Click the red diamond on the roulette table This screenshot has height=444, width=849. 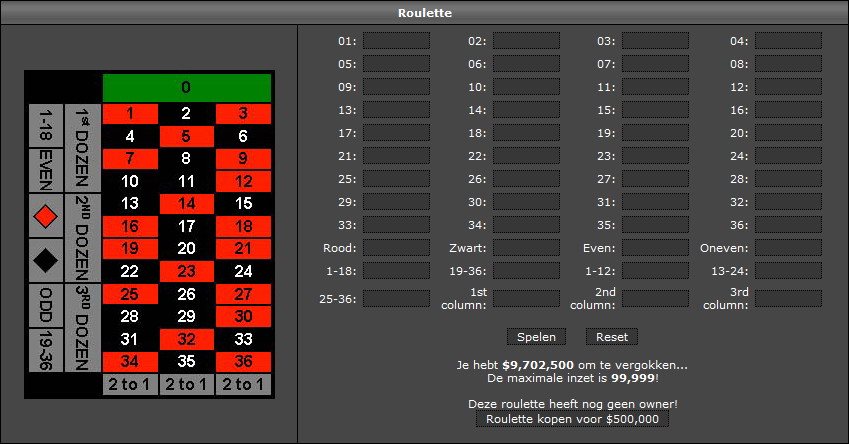(46, 214)
